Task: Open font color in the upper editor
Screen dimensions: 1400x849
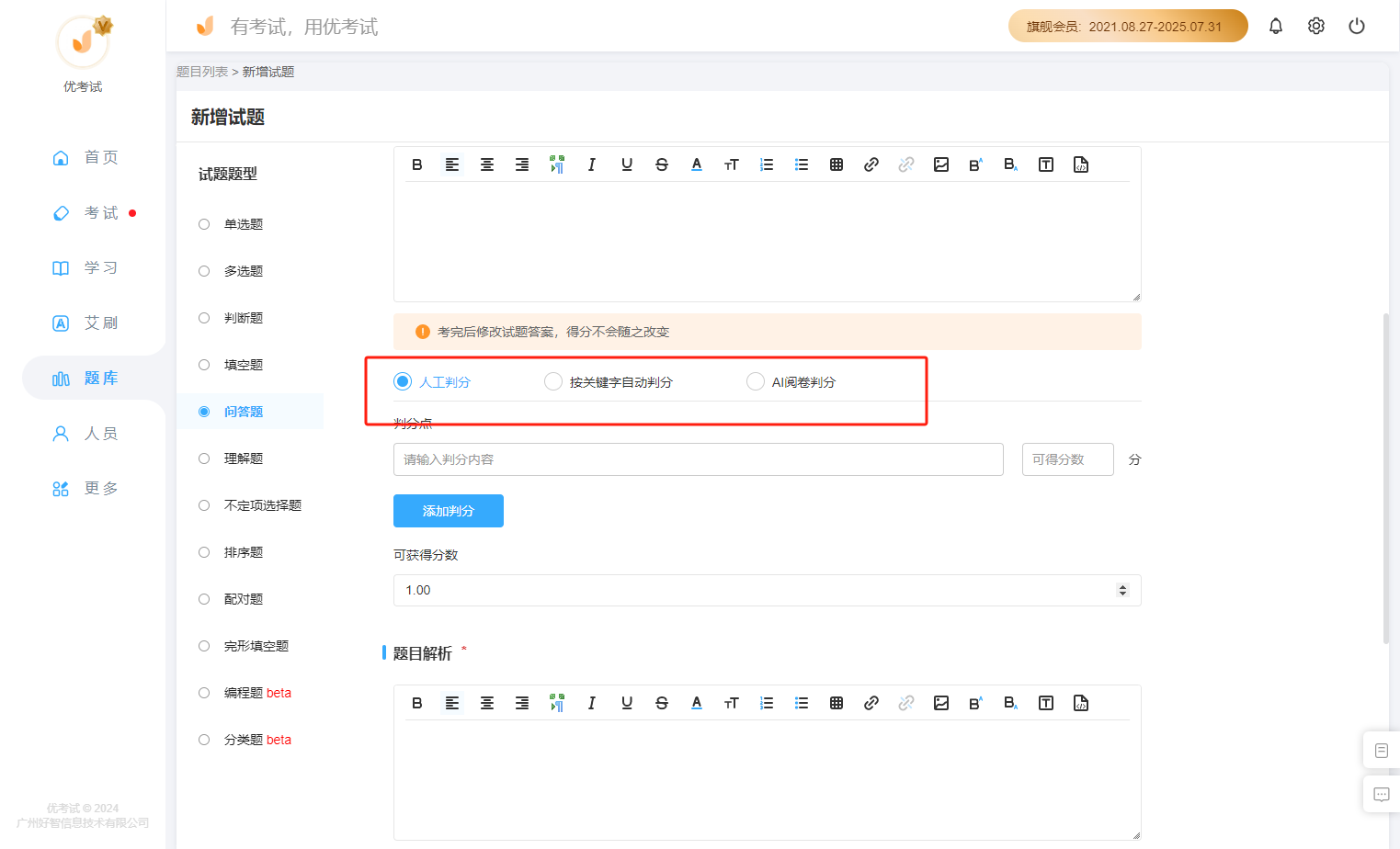Action: [697, 164]
